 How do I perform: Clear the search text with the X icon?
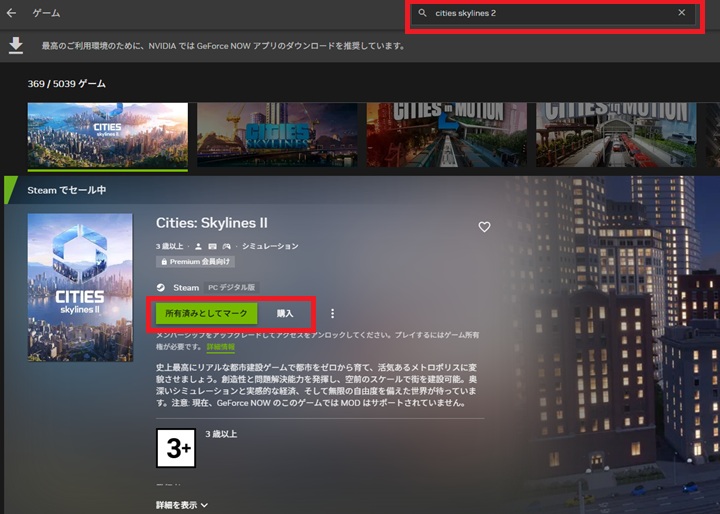pyautogui.click(x=682, y=13)
